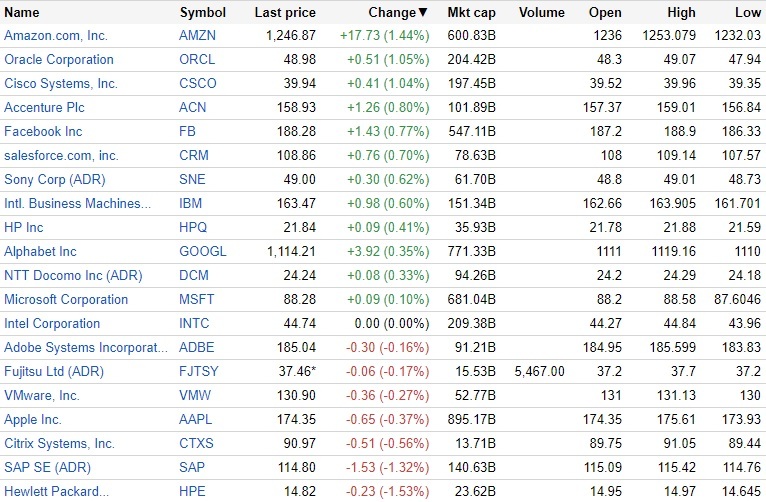Screen dimensions: 766x502
Task: Open the Microsoft Corporation link
Action: point(66,299)
